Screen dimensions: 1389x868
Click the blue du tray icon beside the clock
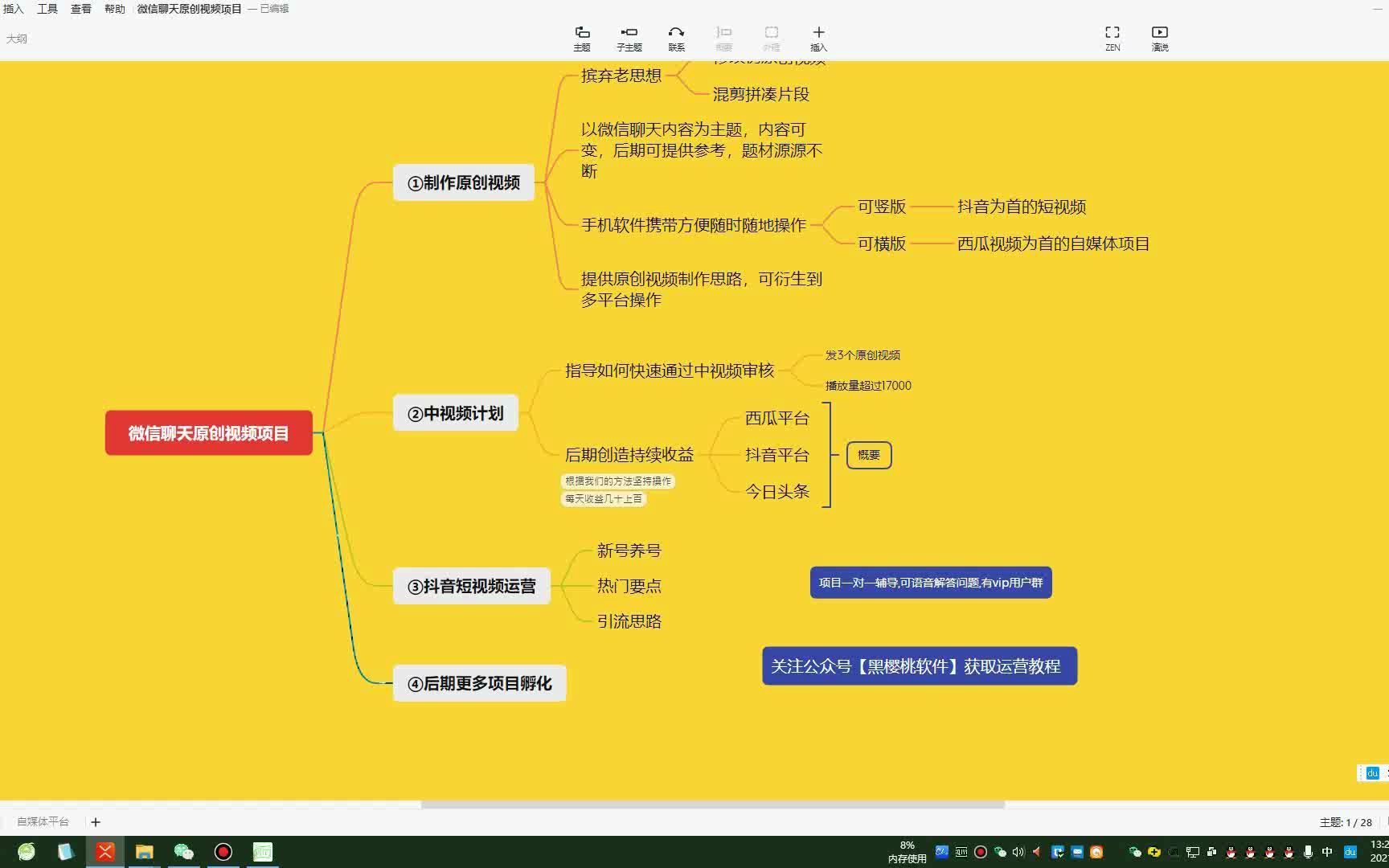coord(1350,852)
